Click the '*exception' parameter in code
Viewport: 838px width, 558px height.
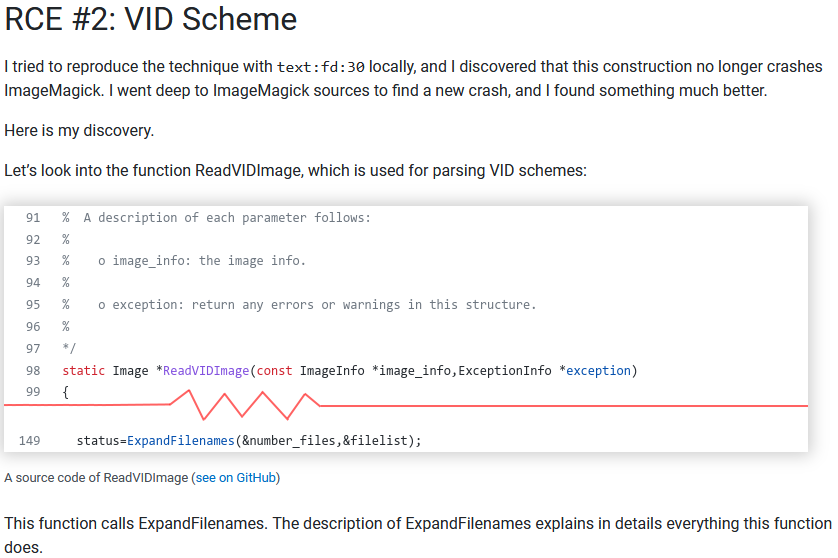click(595, 370)
